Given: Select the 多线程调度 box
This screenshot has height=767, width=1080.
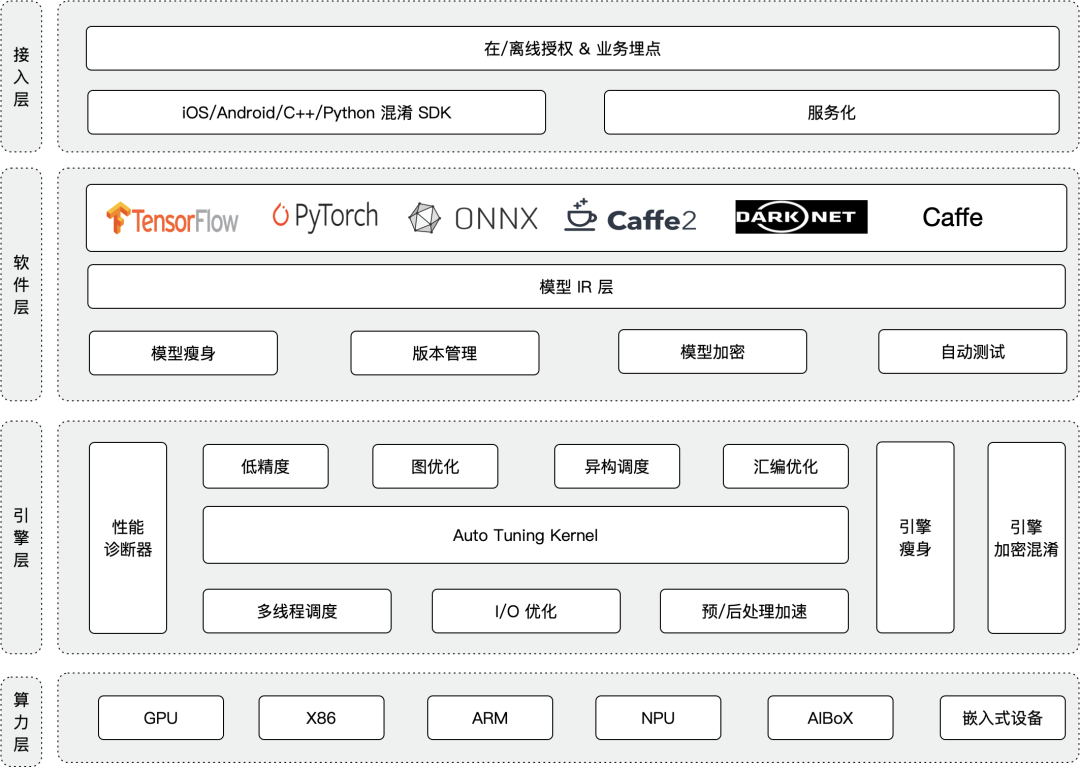Looking at the screenshot, I should point(297,611).
